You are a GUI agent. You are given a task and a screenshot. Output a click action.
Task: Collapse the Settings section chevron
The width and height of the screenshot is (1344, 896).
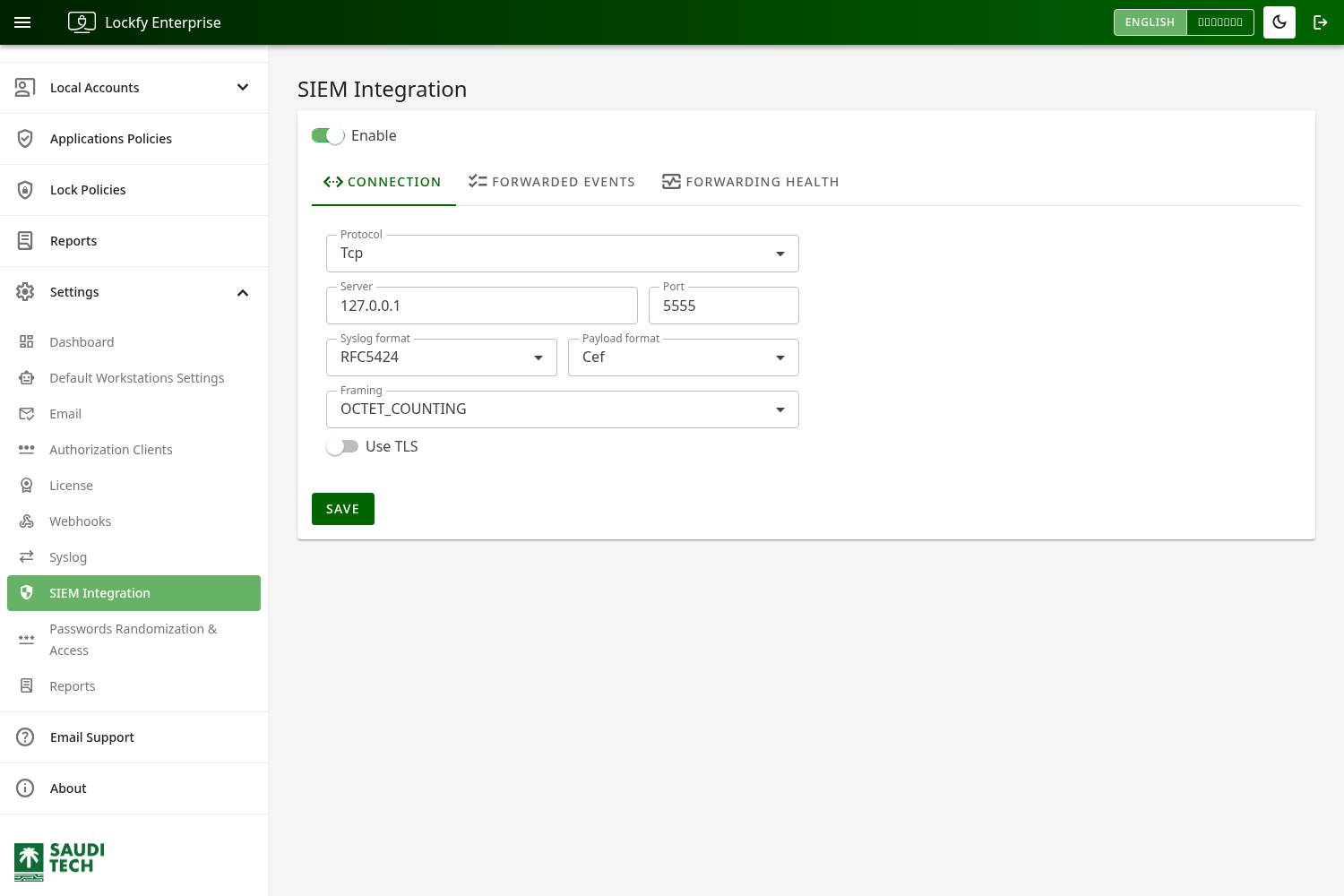pos(243,293)
